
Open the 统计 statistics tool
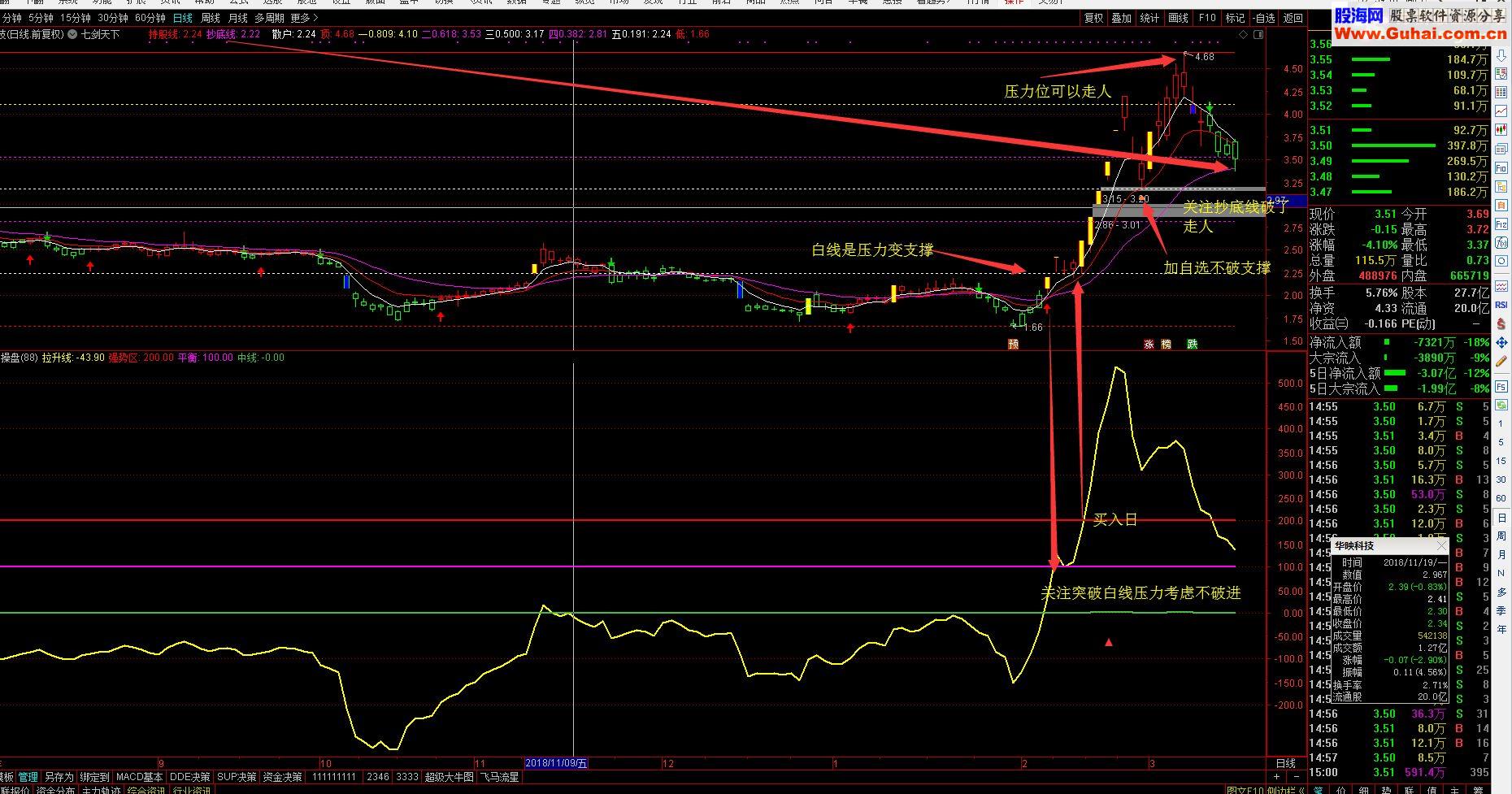pos(1150,18)
